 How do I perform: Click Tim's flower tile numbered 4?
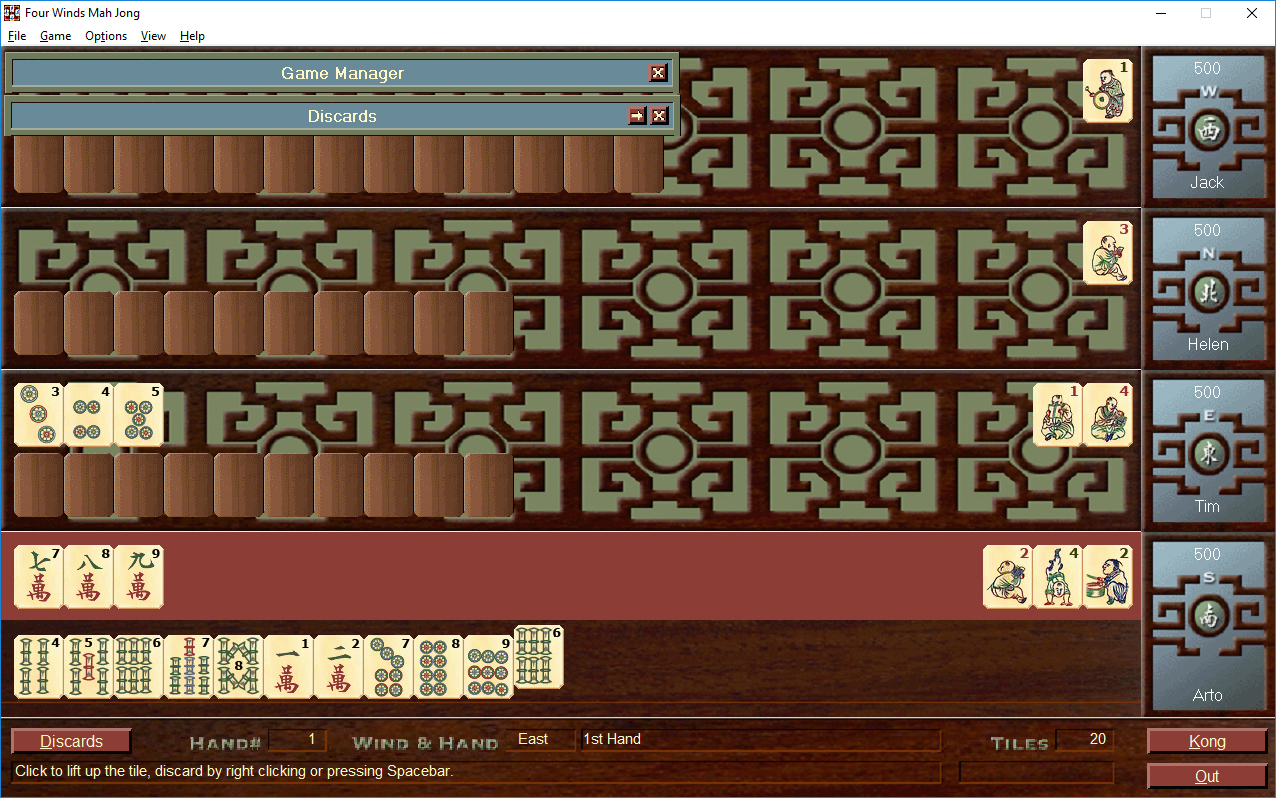(x=1108, y=415)
